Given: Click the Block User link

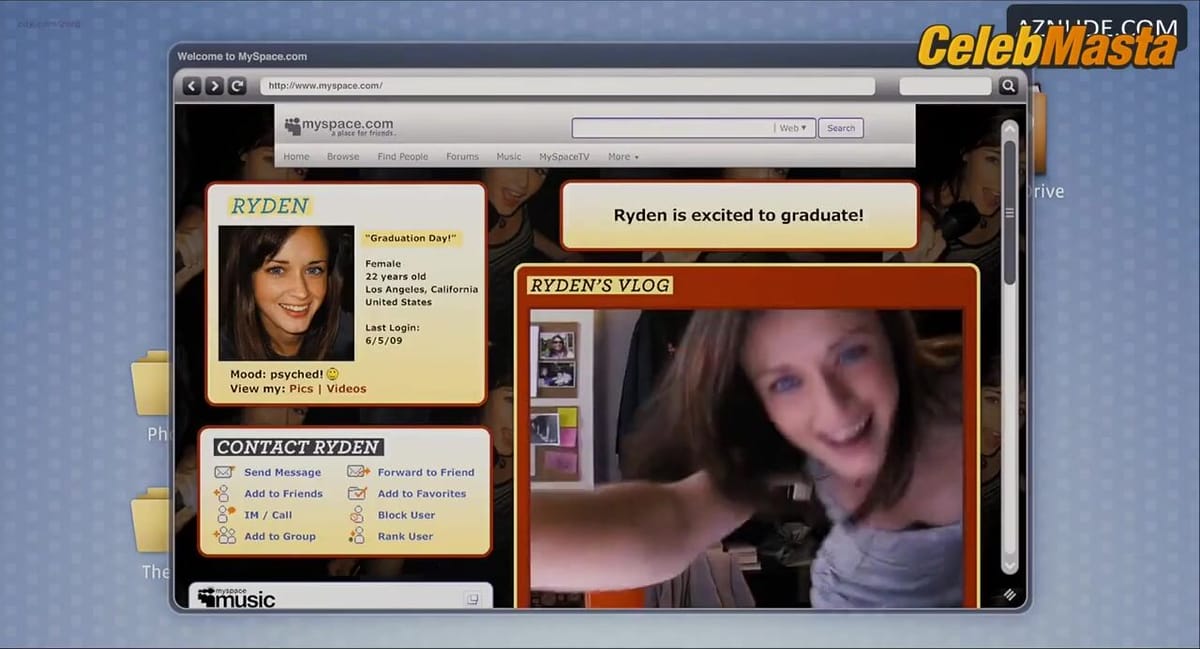Looking at the screenshot, I should 406,515.
